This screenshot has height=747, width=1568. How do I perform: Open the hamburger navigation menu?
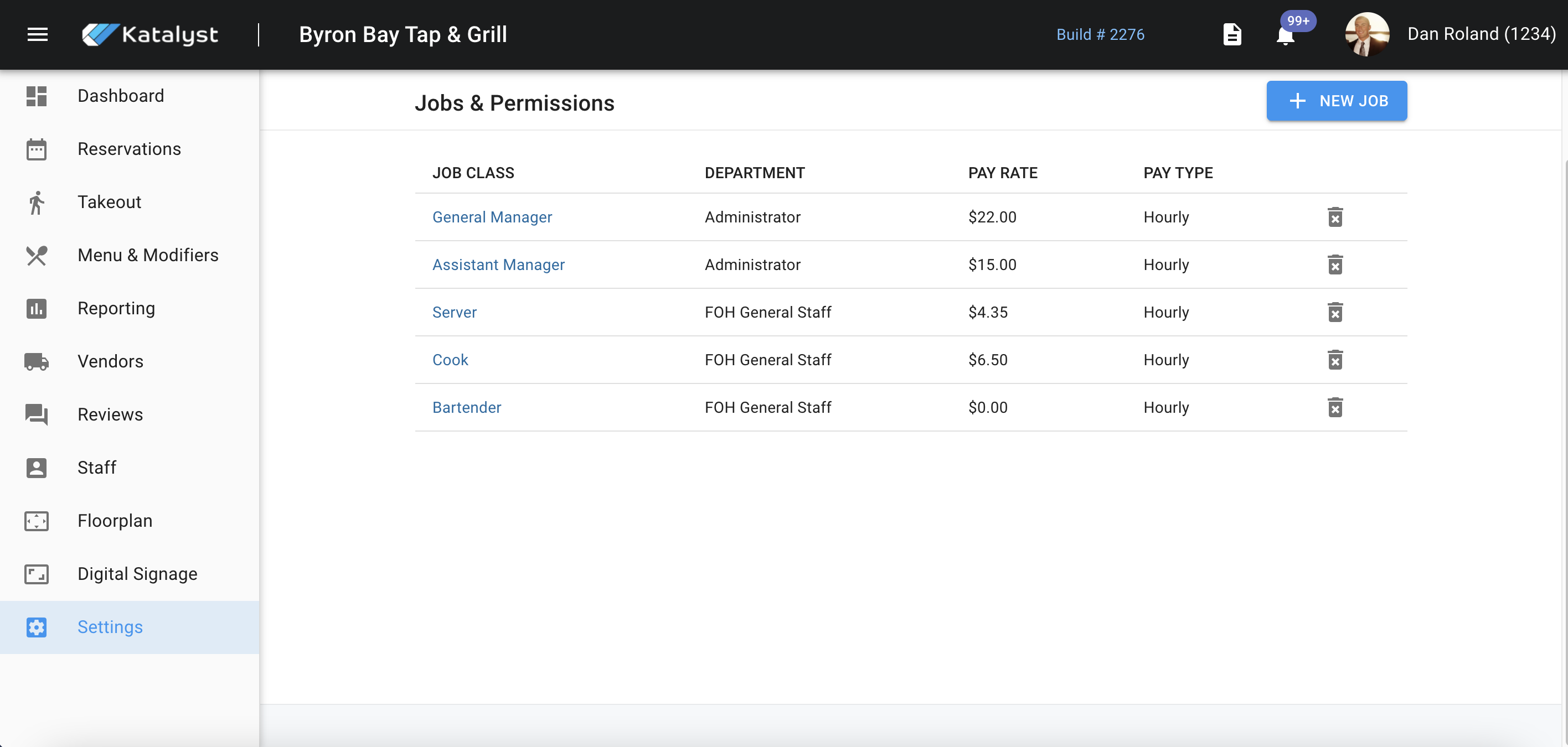[x=37, y=35]
